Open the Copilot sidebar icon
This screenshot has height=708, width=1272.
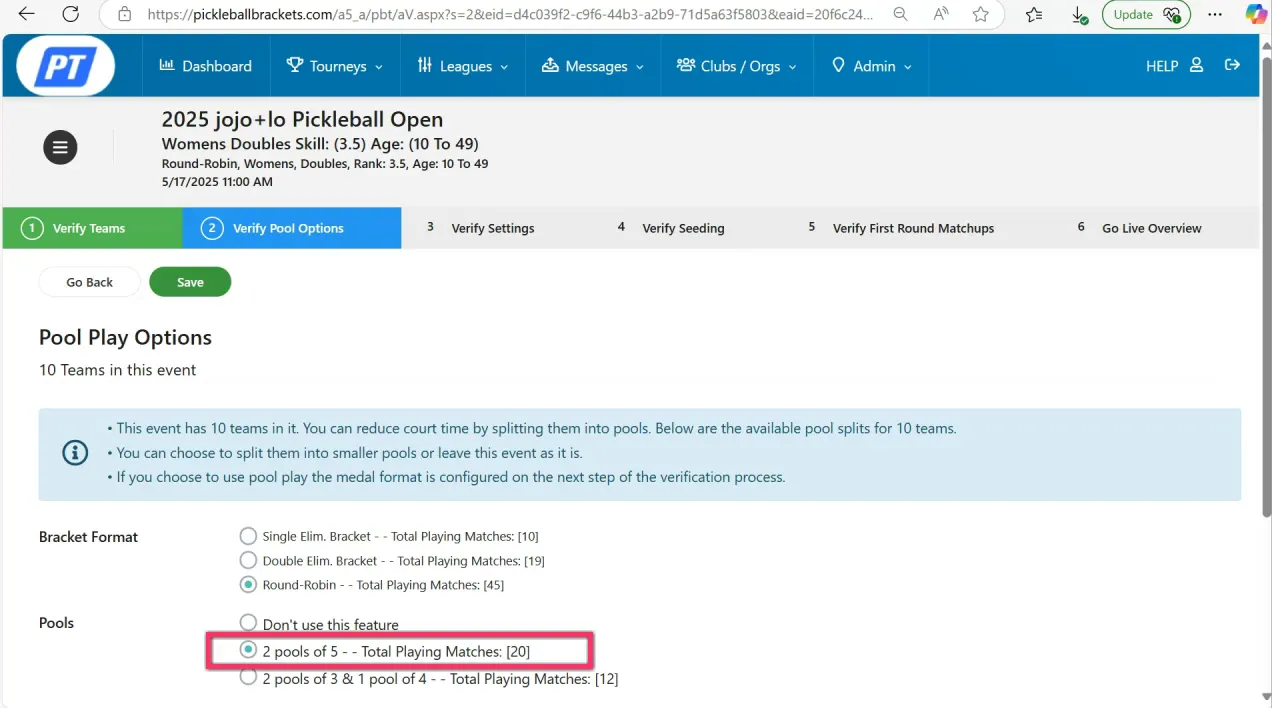[1255, 14]
